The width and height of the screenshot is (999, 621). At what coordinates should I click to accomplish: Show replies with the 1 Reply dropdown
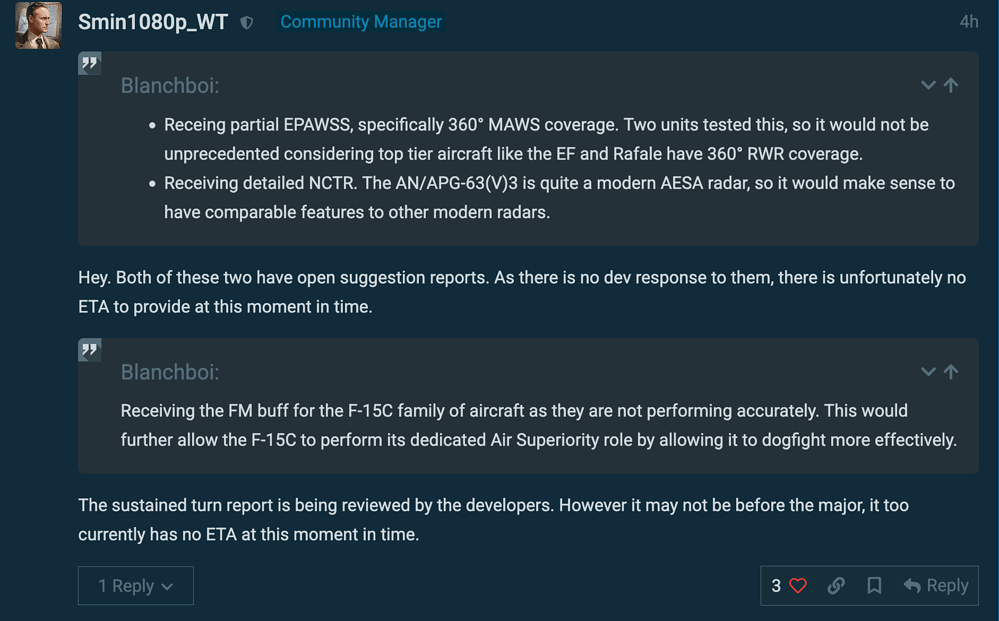136,586
